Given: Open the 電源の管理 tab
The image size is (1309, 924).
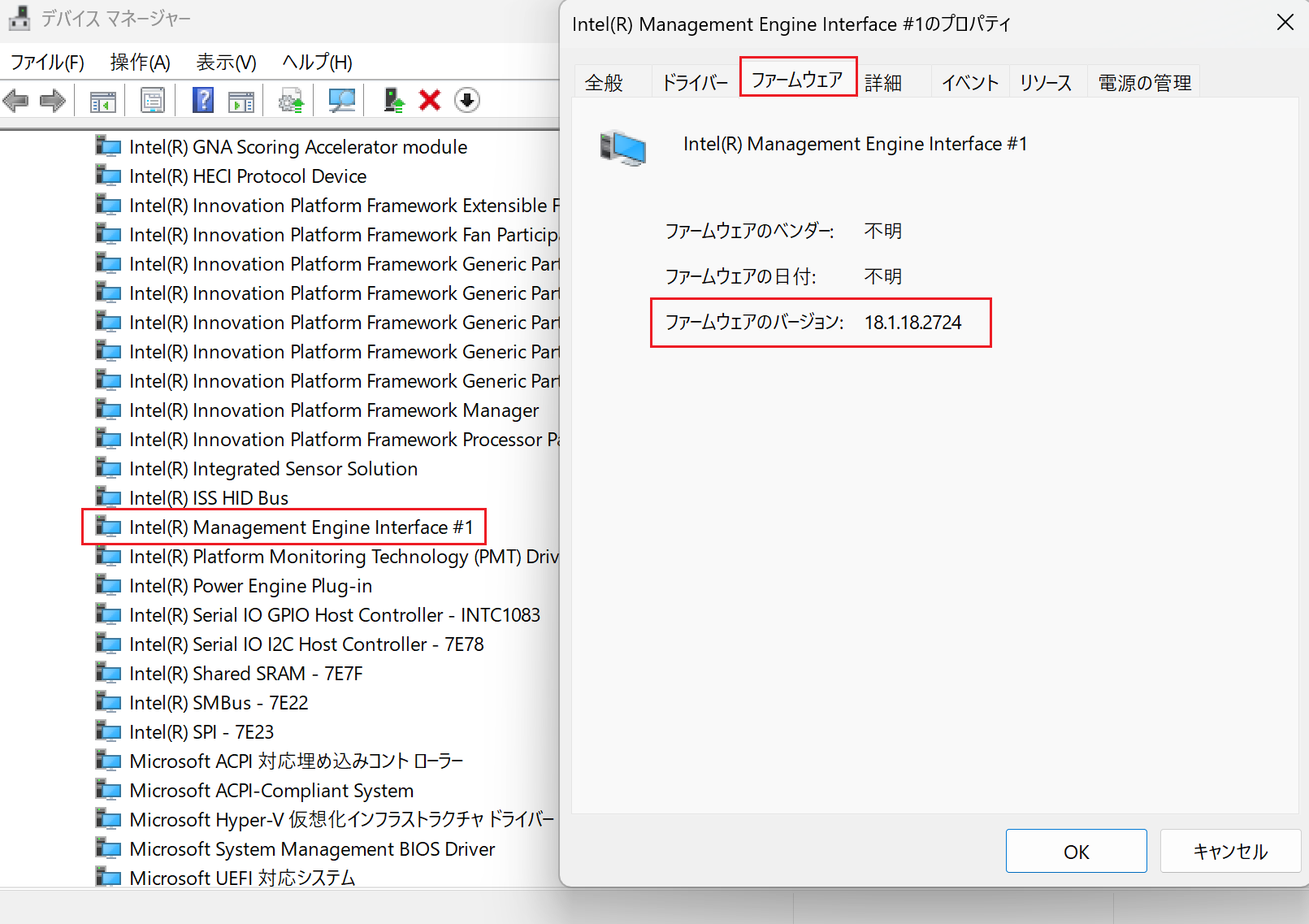Looking at the screenshot, I should 1144,83.
